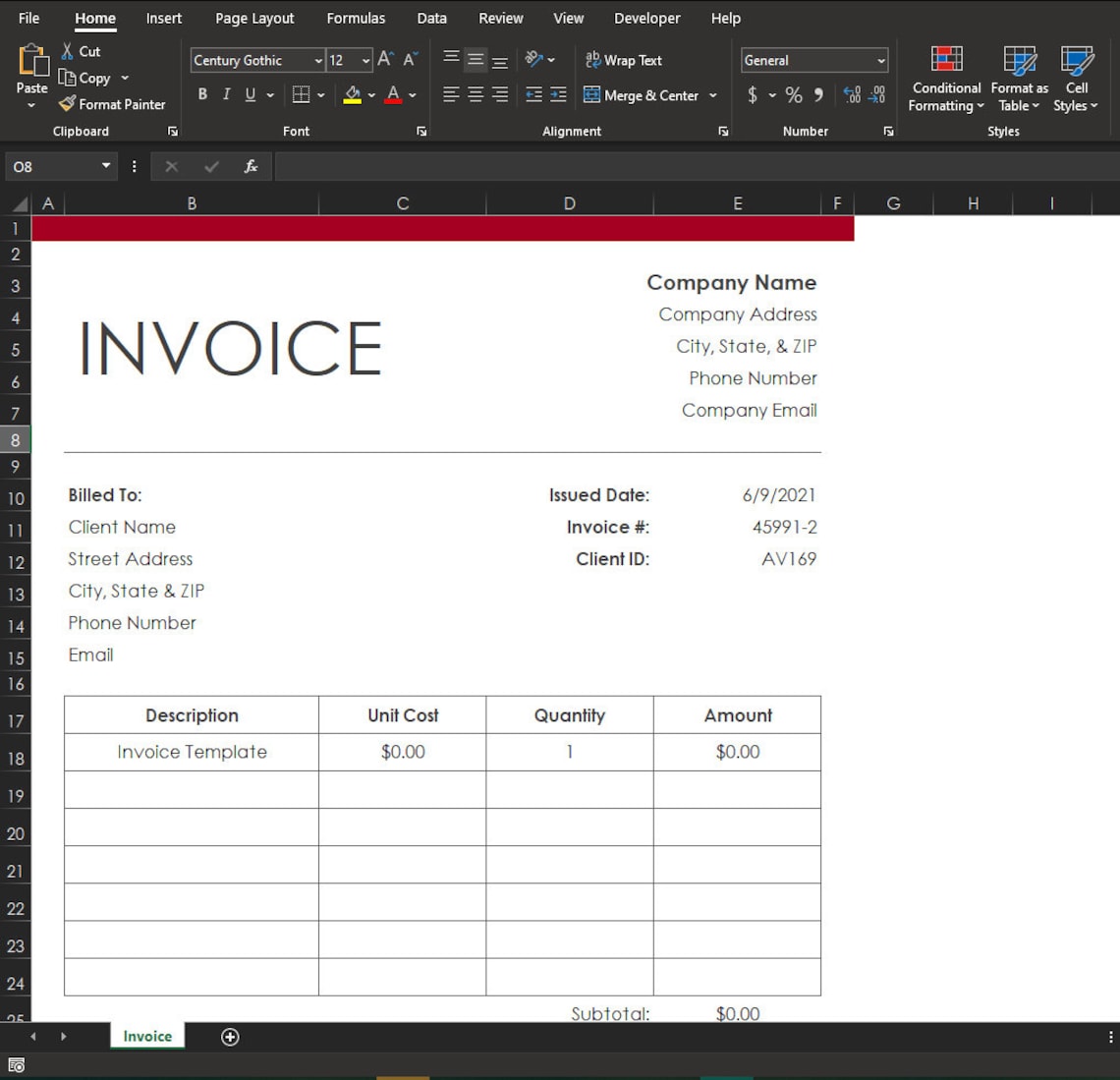Cut the selection with the scissors icon
Image resolution: width=1120 pixels, height=1080 pixels.
pos(67,51)
